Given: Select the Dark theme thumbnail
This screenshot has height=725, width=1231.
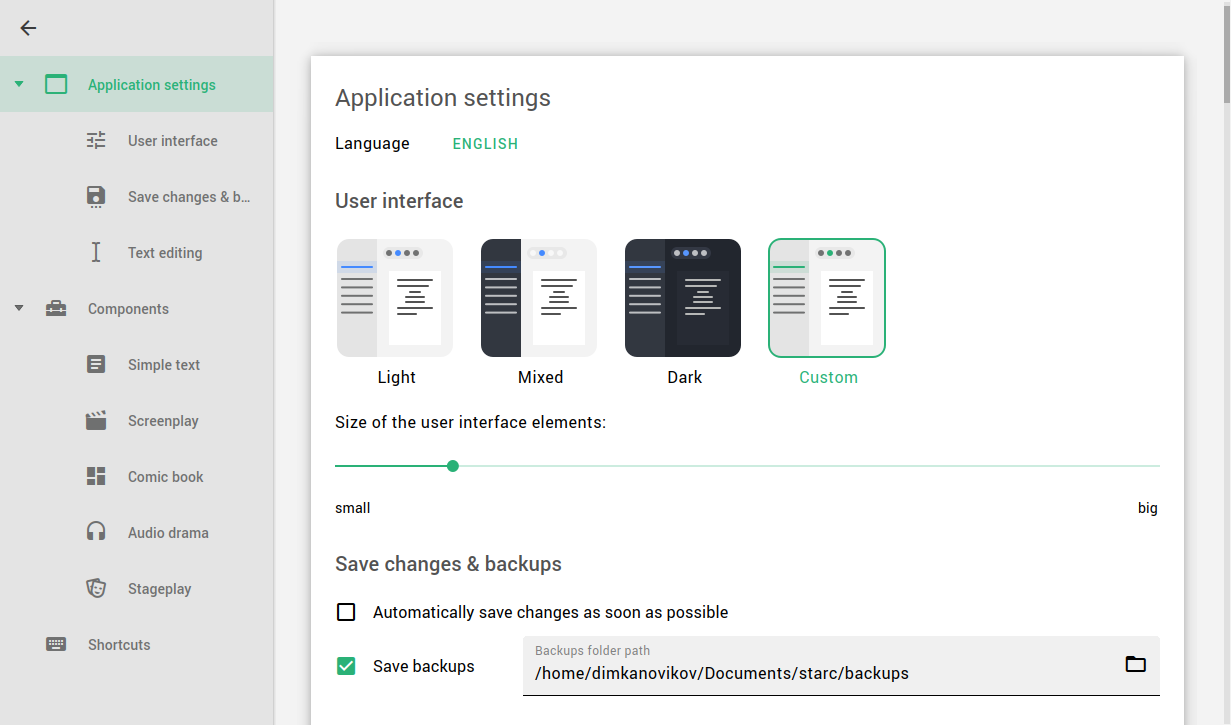Looking at the screenshot, I should pyautogui.click(x=683, y=298).
